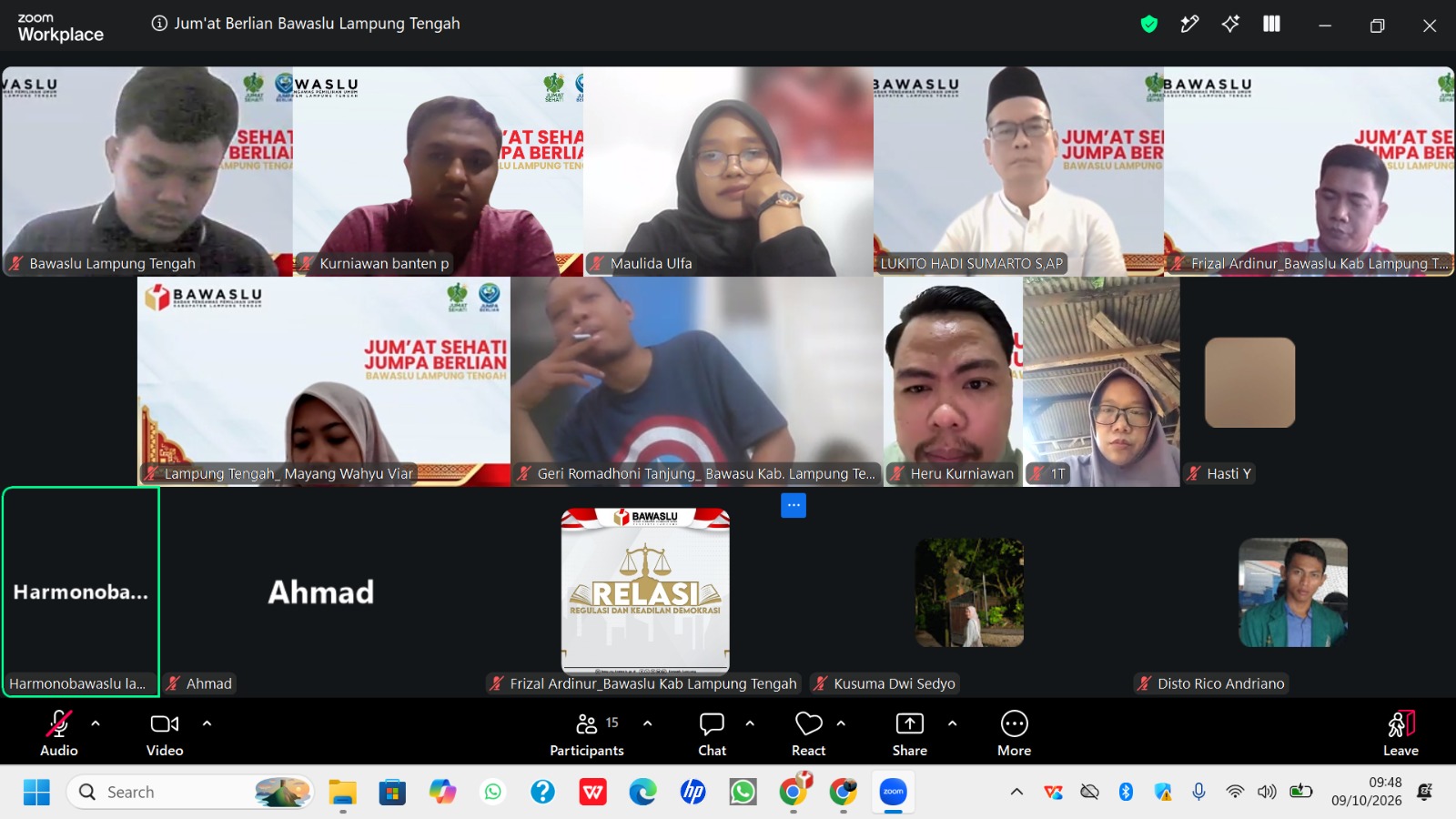Viewport: 1456px width, 819px height.
Task: Toggle camera with Video button
Action: point(165,733)
